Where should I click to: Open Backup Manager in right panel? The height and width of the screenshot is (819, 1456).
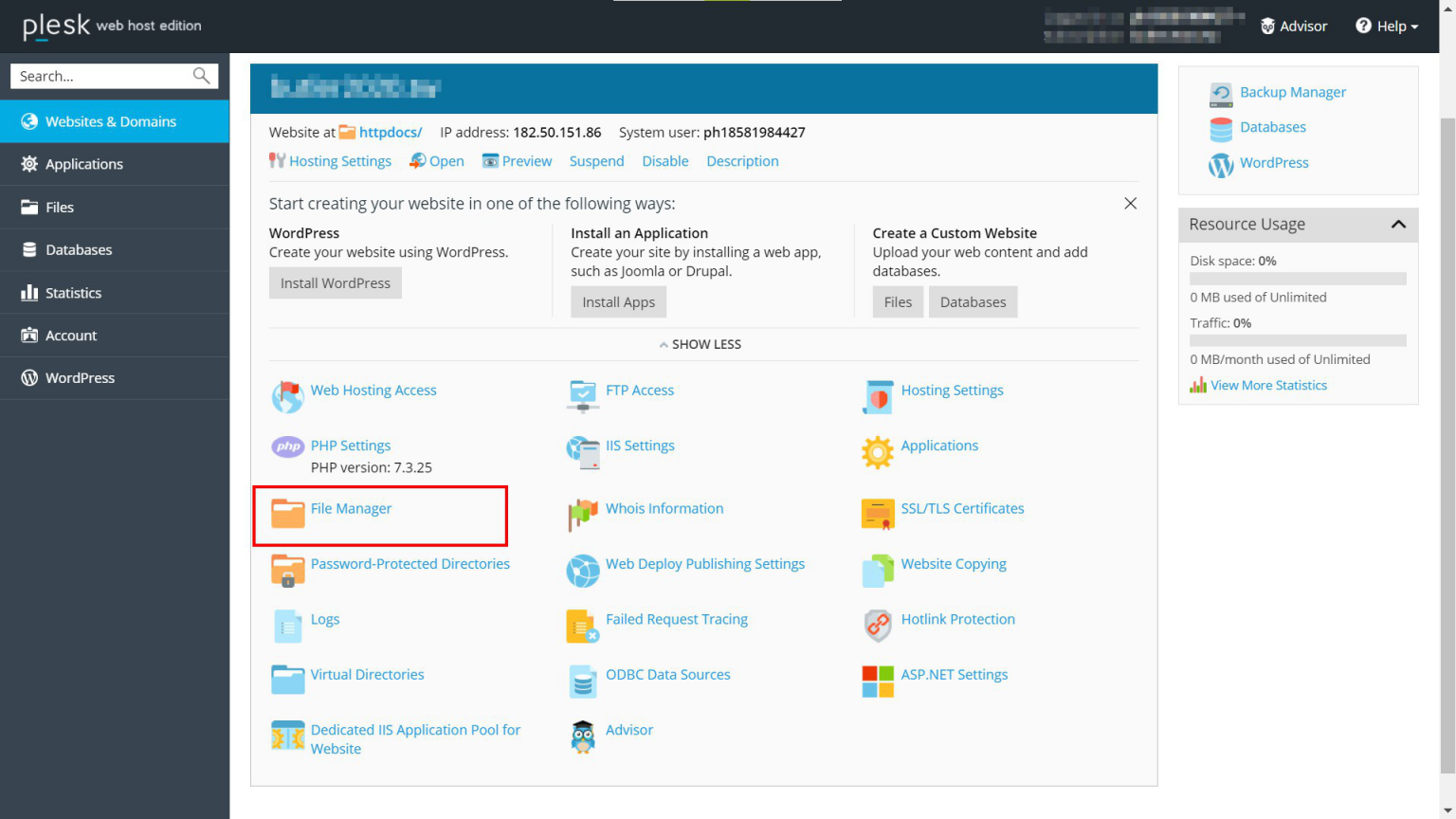[x=1292, y=91]
